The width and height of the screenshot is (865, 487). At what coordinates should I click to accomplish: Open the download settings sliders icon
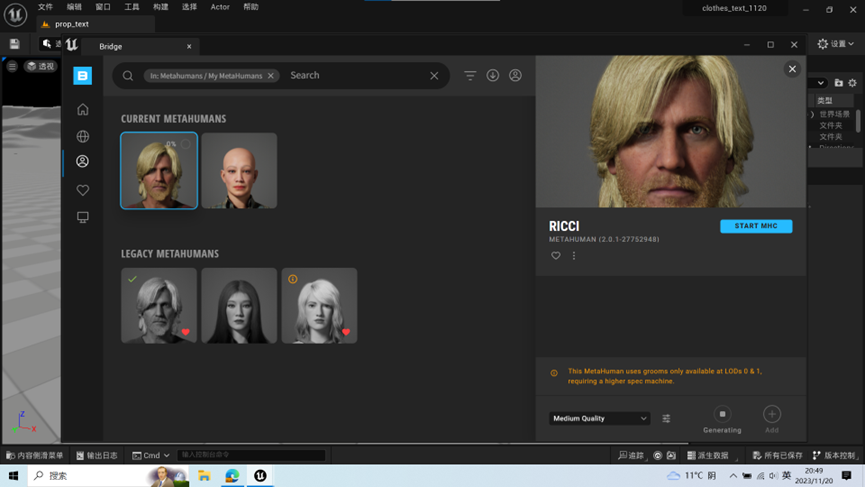[666, 419]
